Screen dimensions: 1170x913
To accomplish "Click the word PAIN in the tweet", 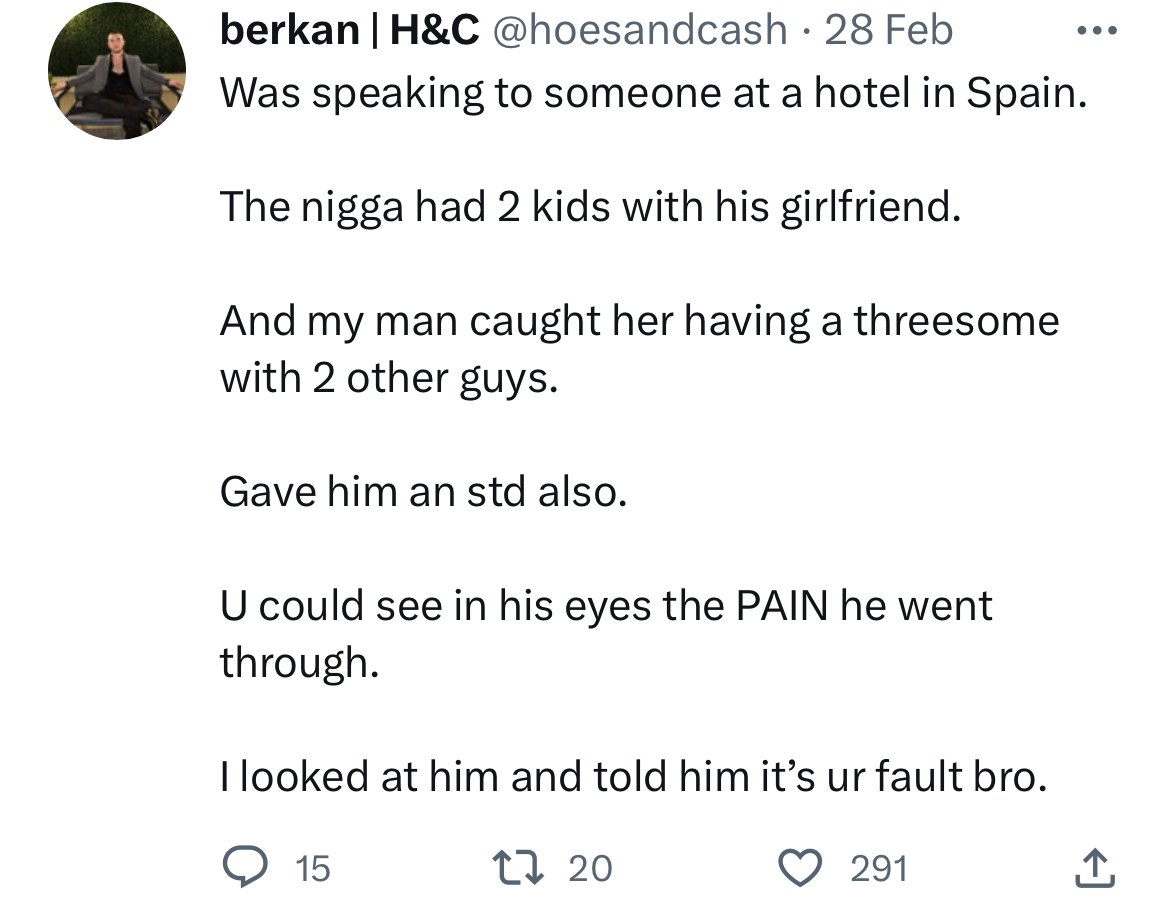I will [x=781, y=605].
